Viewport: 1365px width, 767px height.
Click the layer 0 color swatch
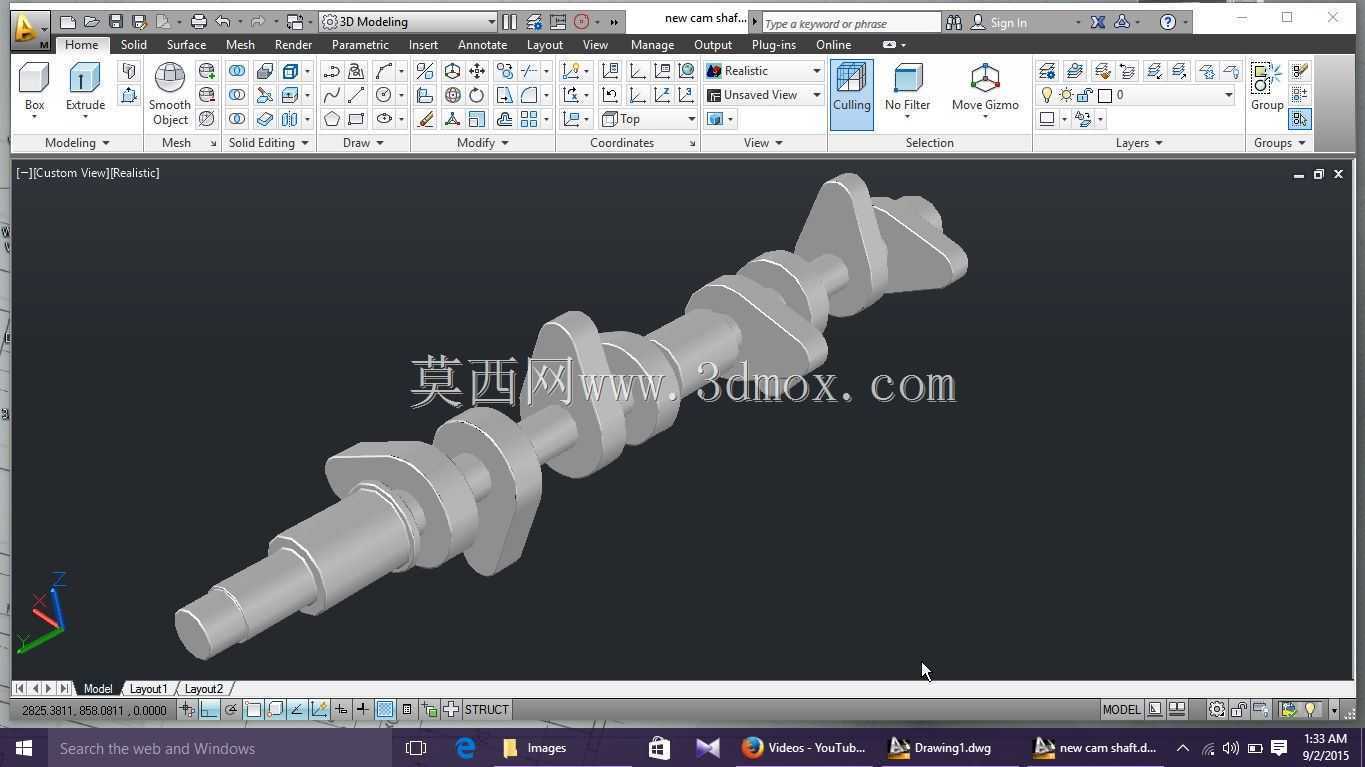[1105, 95]
